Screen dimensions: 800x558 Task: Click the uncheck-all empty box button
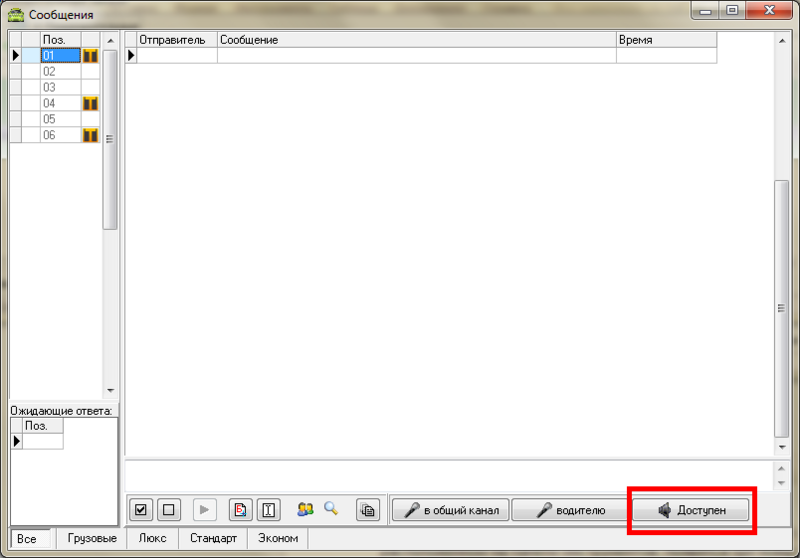coord(168,510)
